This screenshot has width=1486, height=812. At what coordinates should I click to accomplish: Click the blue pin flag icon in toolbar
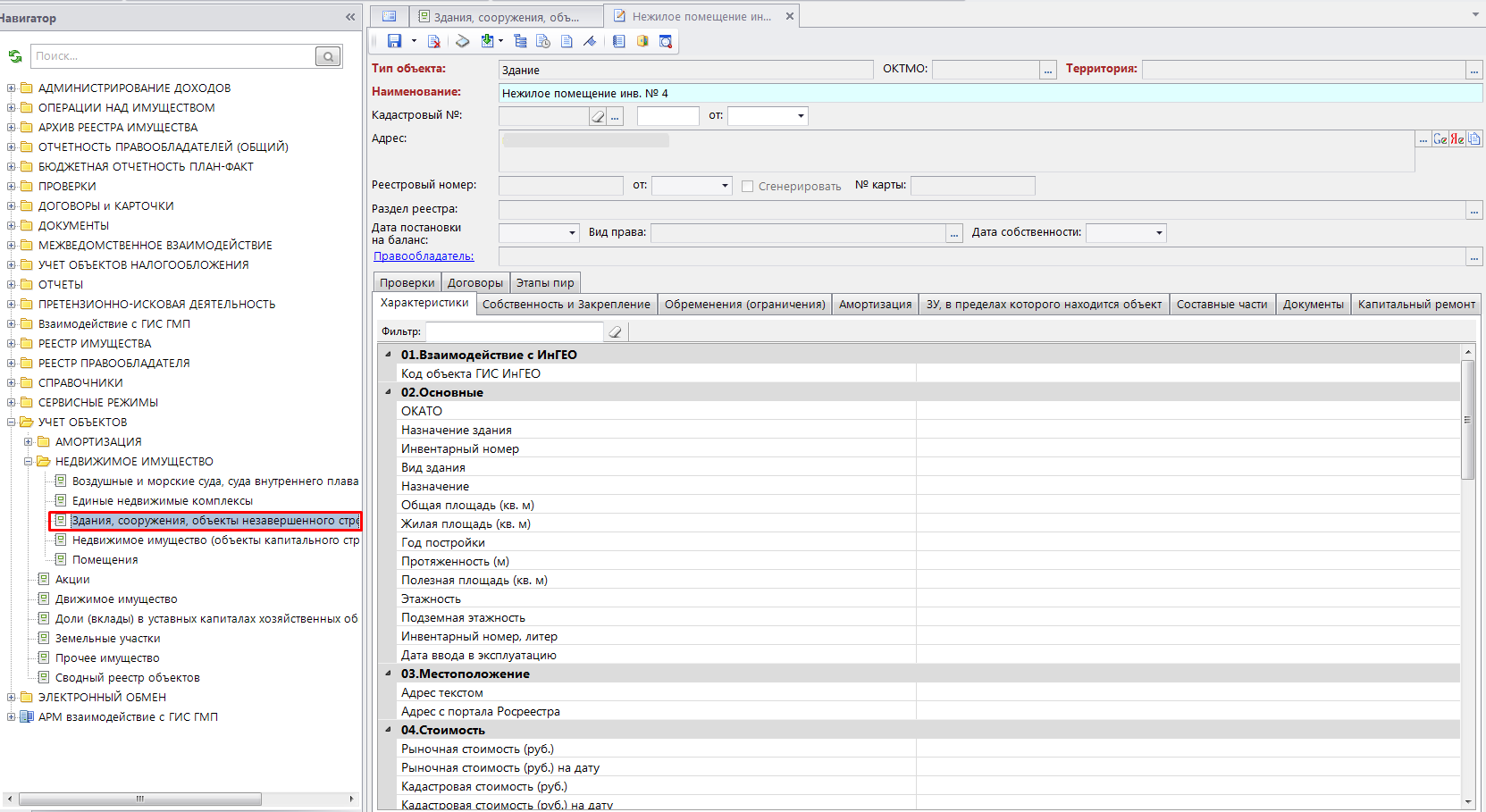coord(590,41)
